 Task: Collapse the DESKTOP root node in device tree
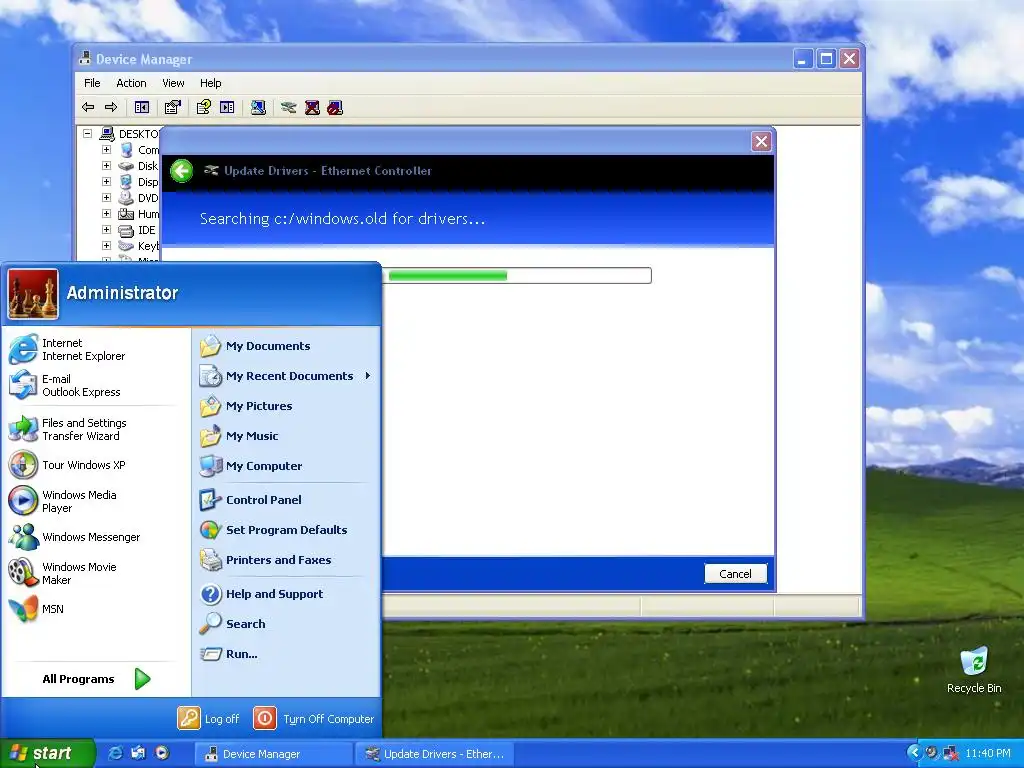88,133
